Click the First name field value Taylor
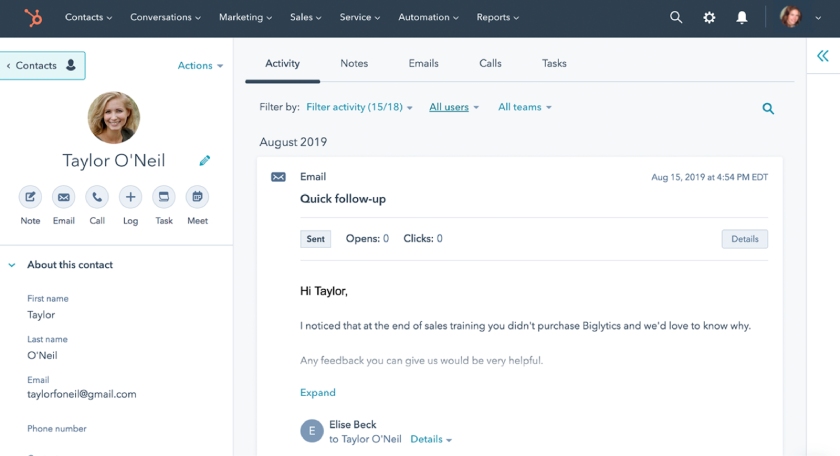This screenshot has height=456, width=840. point(41,315)
